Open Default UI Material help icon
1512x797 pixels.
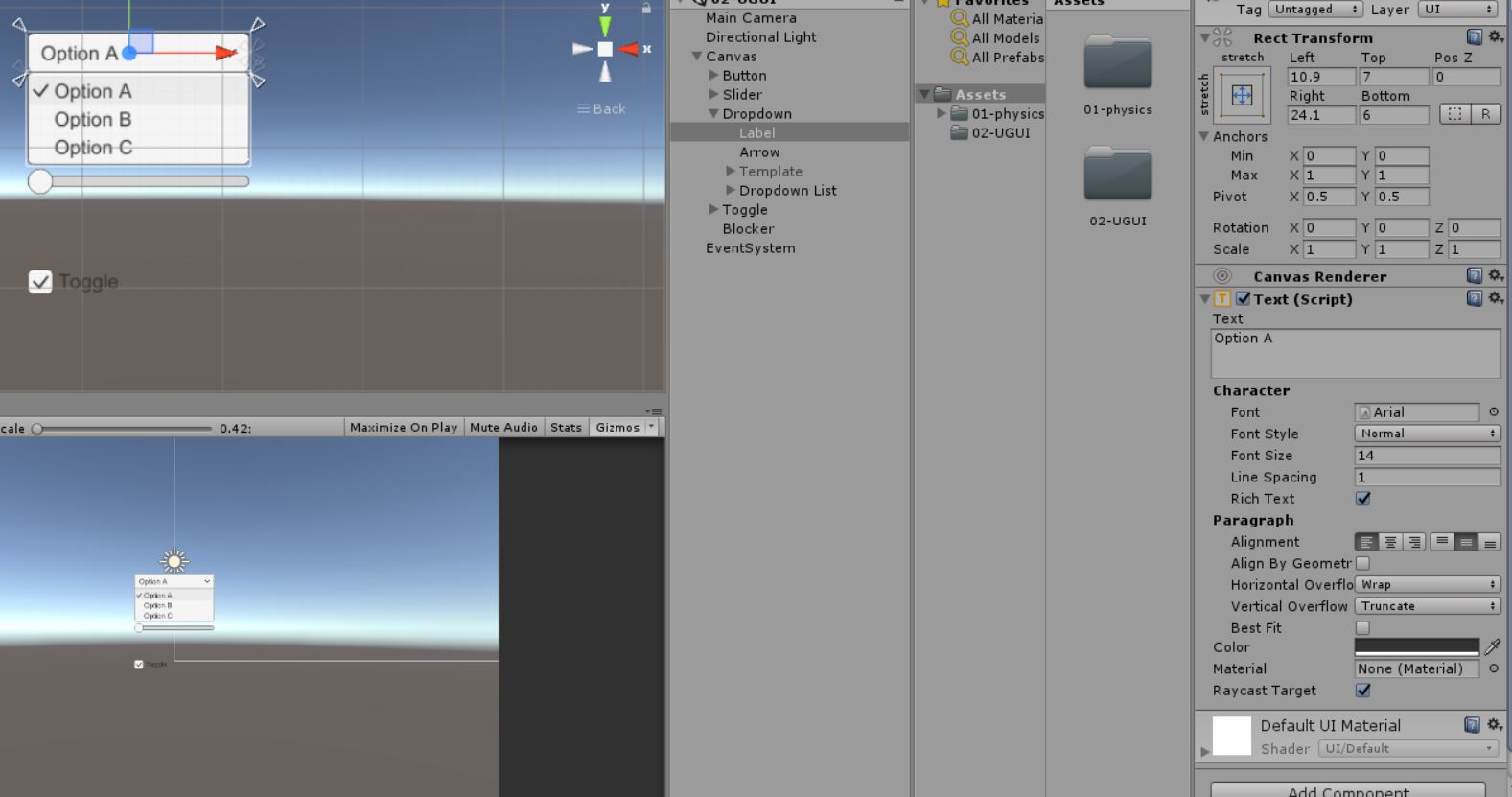click(x=1473, y=724)
